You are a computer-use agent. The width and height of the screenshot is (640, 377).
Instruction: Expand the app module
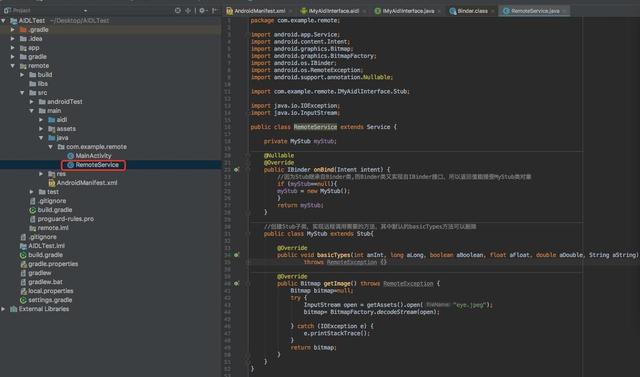coord(13,48)
